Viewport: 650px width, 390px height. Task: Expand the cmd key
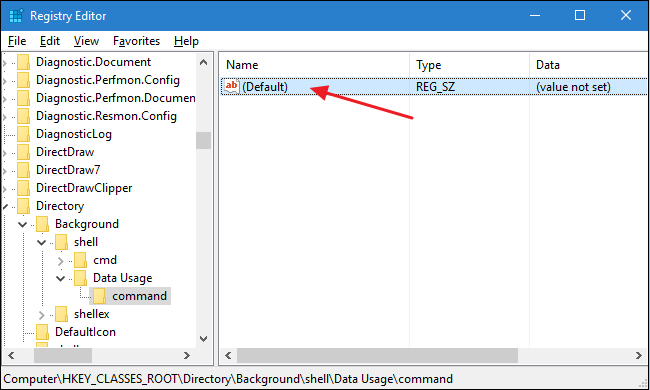click(x=61, y=261)
